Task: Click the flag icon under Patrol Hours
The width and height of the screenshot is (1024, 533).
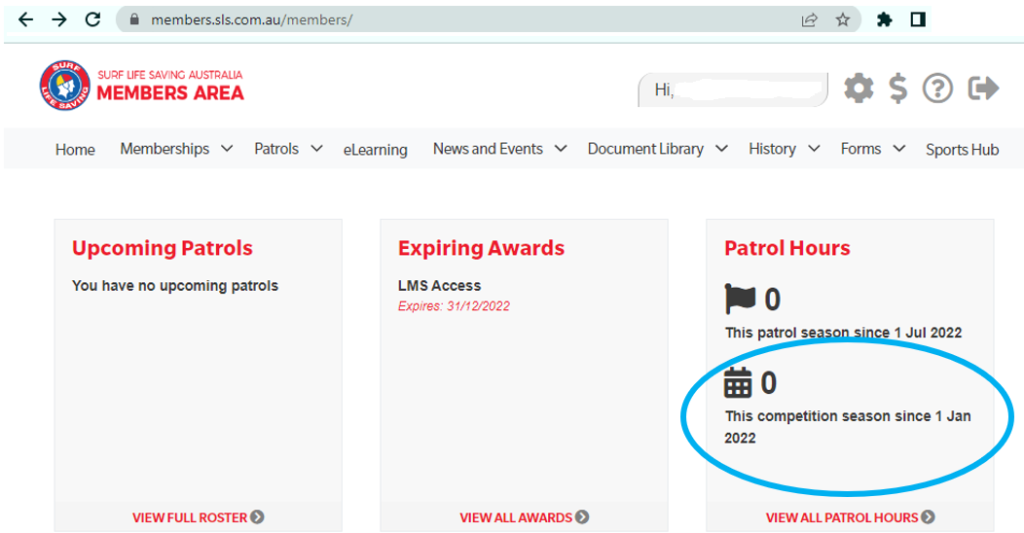Action: click(x=739, y=299)
